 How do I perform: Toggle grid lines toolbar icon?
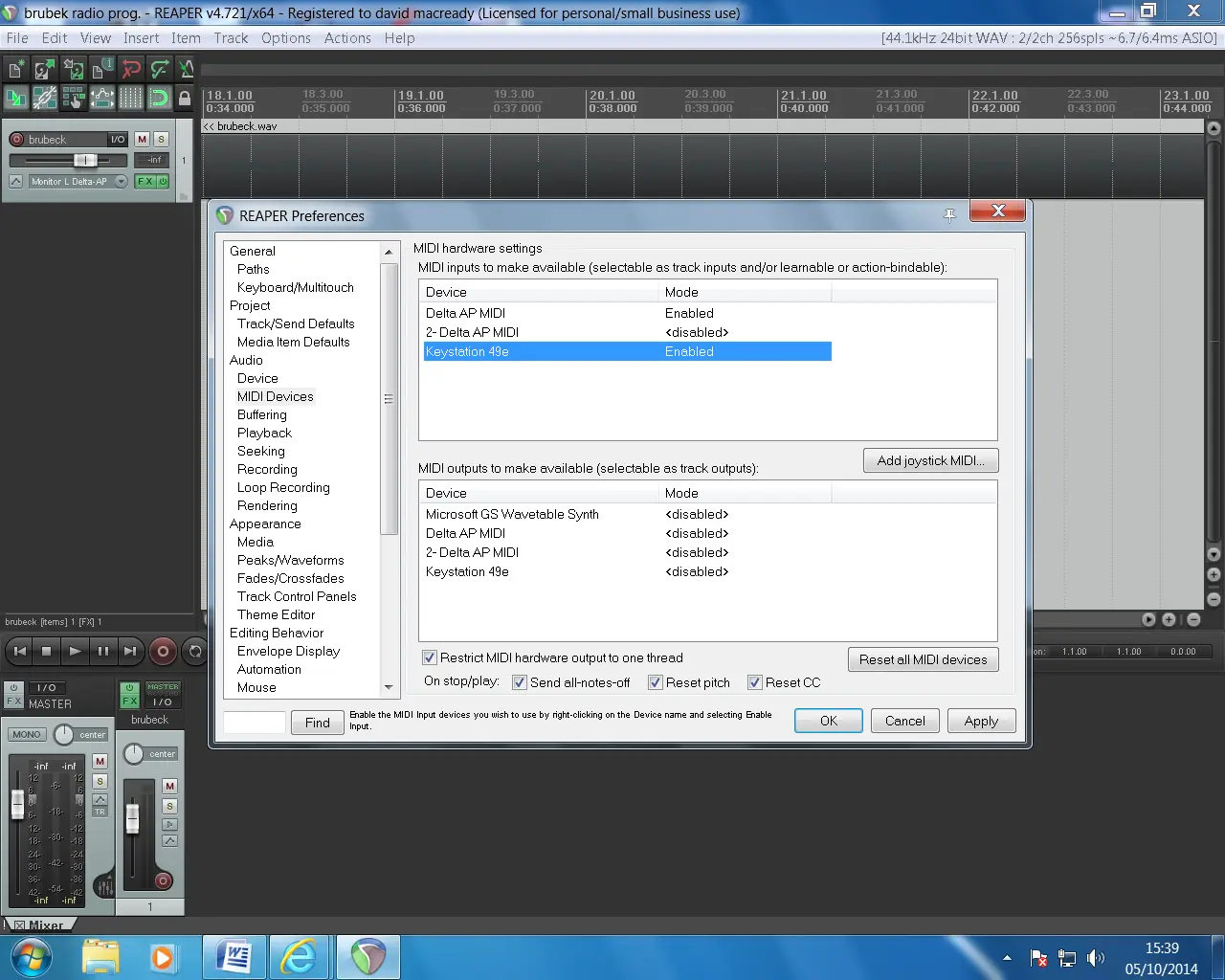point(131,97)
